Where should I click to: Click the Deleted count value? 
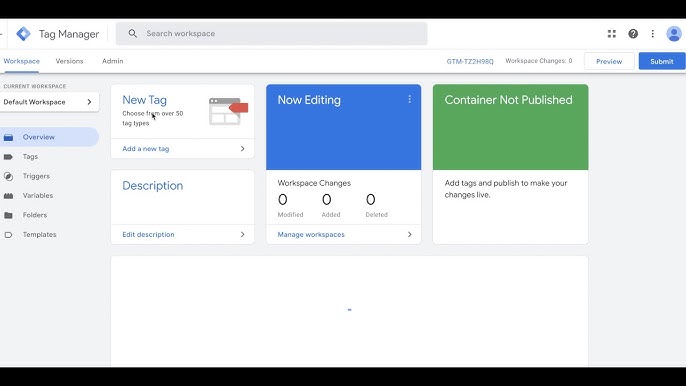coord(371,200)
